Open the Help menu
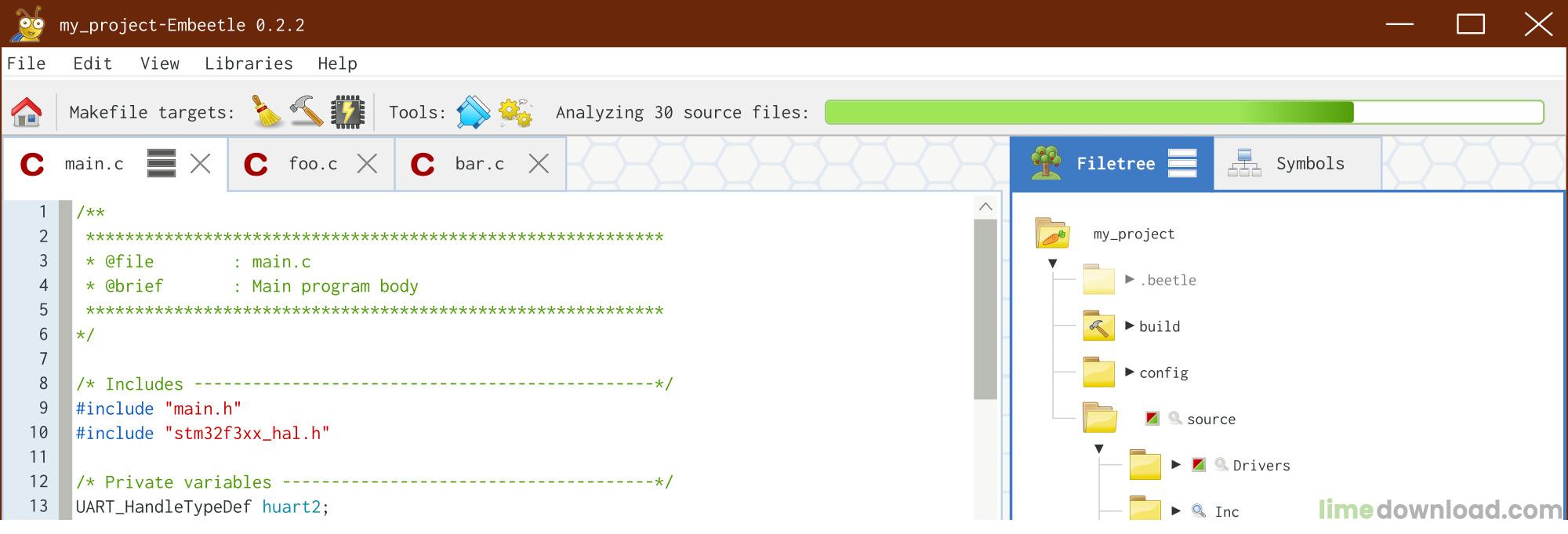The image size is (1568, 534). coord(337,64)
